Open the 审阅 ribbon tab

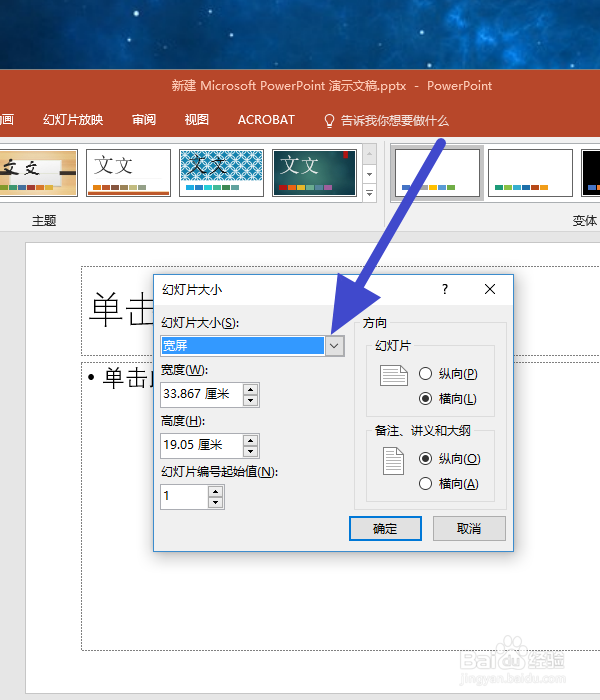pyautogui.click(x=144, y=120)
